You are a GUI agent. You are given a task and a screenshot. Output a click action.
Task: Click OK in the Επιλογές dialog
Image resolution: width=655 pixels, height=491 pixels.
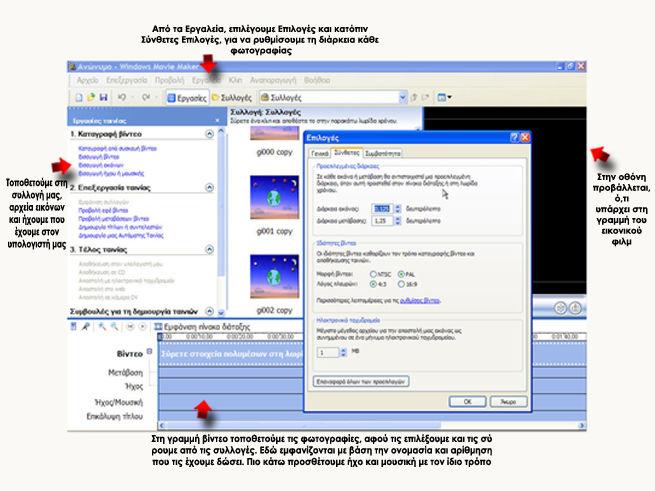pyautogui.click(x=467, y=401)
